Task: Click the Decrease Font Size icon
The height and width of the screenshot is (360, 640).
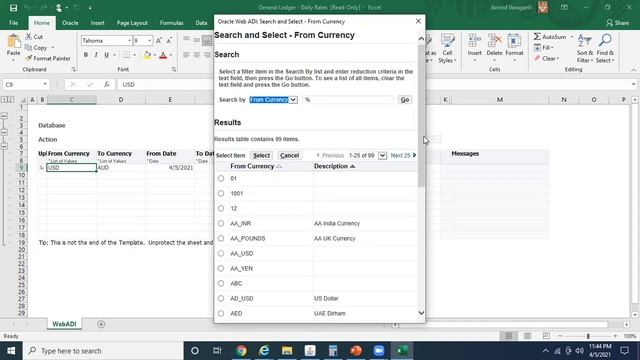Action: [x=169, y=40]
